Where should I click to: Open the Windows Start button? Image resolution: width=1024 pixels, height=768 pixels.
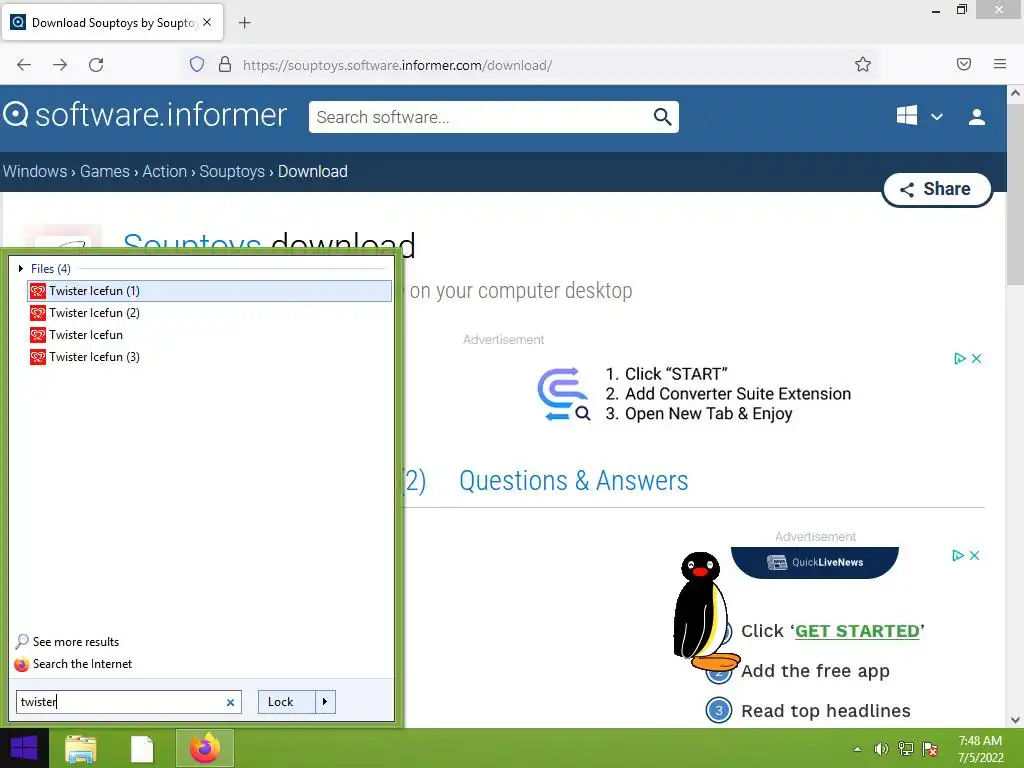point(24,748)
